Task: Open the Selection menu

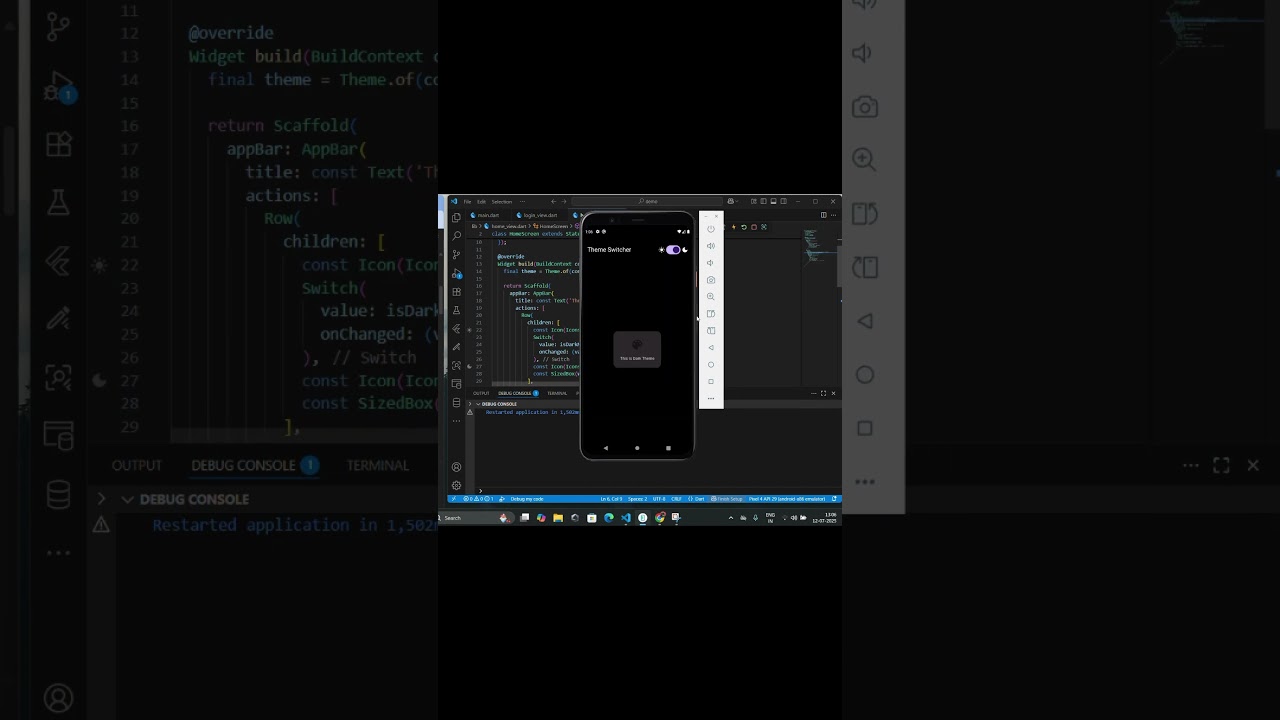Action: pos(501,201)
